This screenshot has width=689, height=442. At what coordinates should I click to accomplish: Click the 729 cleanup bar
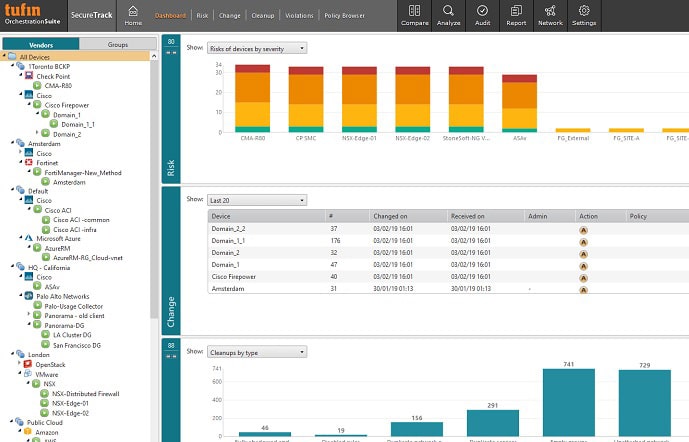(645, 403)
